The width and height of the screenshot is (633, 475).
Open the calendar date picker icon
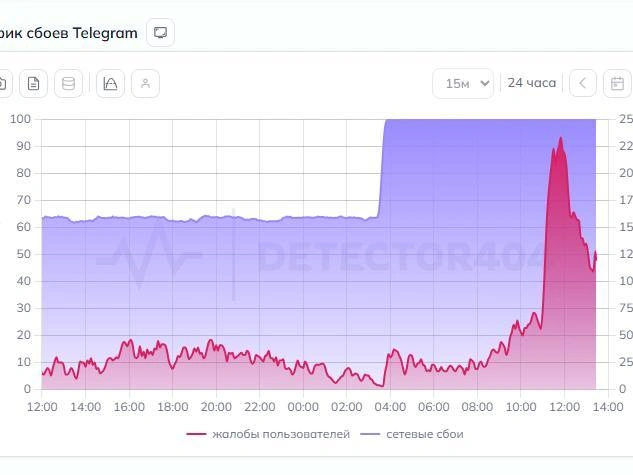(x=617, y=84)
